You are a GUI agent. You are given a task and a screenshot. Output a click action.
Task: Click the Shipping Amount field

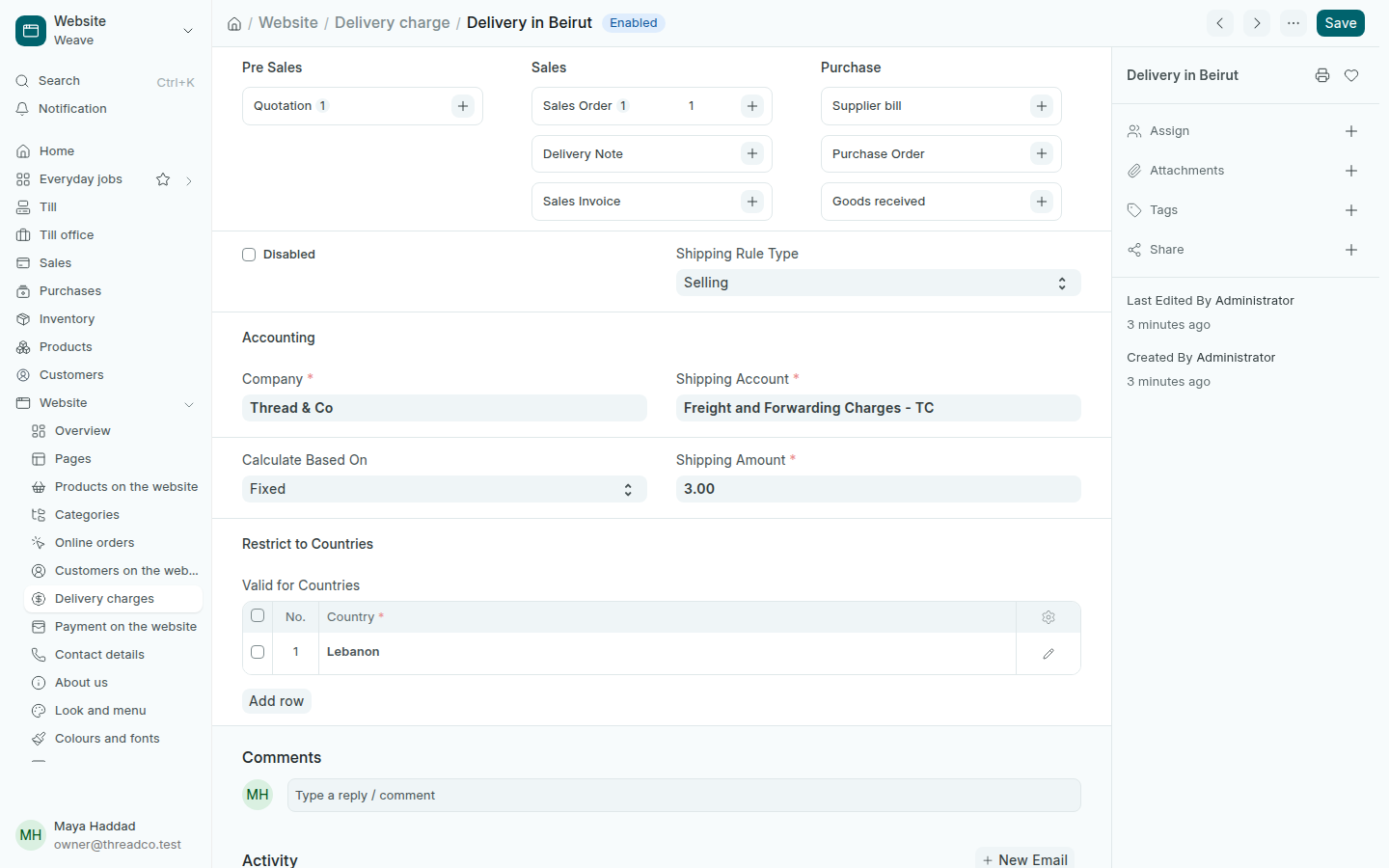[878, 489]
